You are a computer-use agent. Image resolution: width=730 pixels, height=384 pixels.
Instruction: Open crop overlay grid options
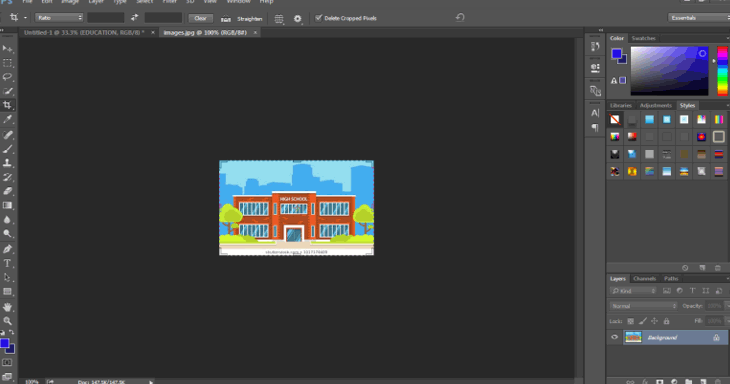coord(279,19)
